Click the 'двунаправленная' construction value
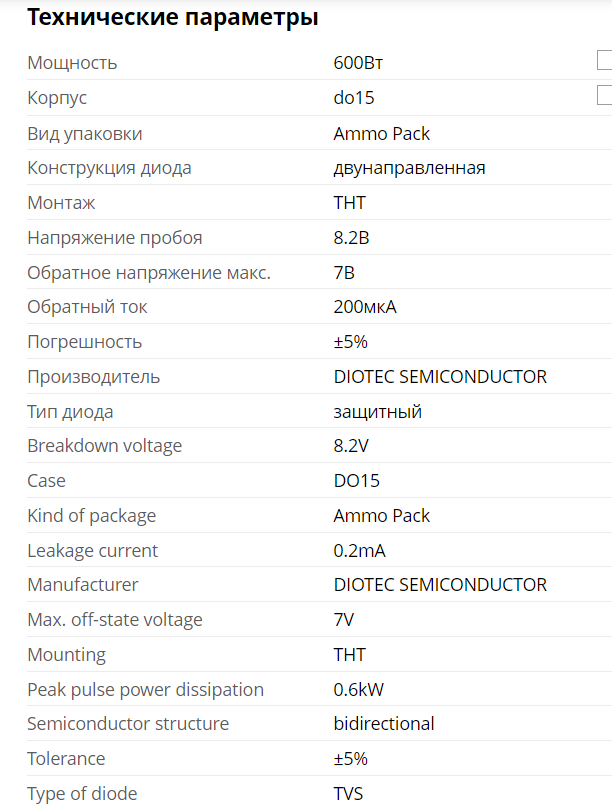 tap(409, 168)
